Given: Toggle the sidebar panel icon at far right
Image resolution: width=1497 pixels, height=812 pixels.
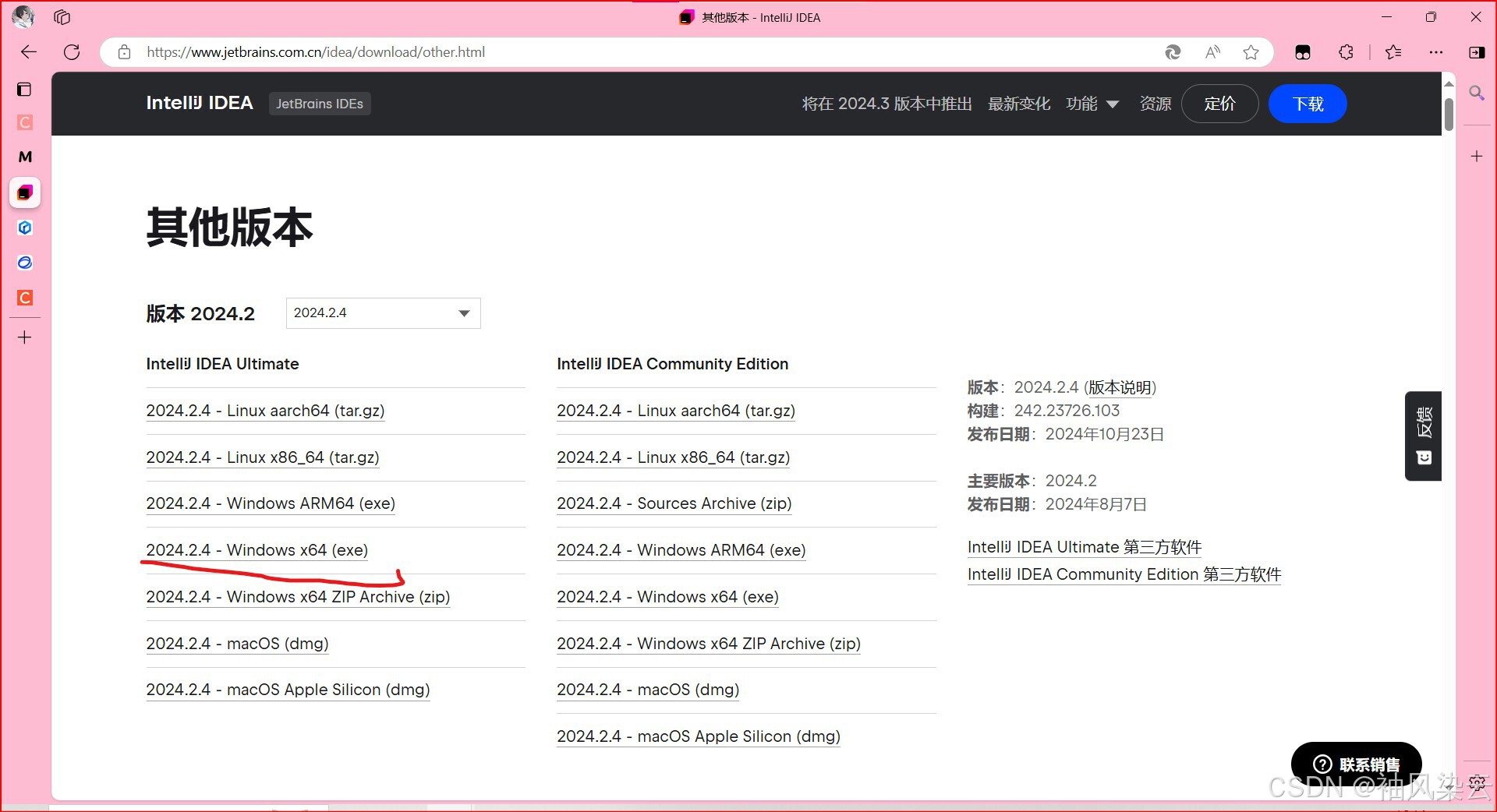Looking at the screenshot, I should (1477, 52).
